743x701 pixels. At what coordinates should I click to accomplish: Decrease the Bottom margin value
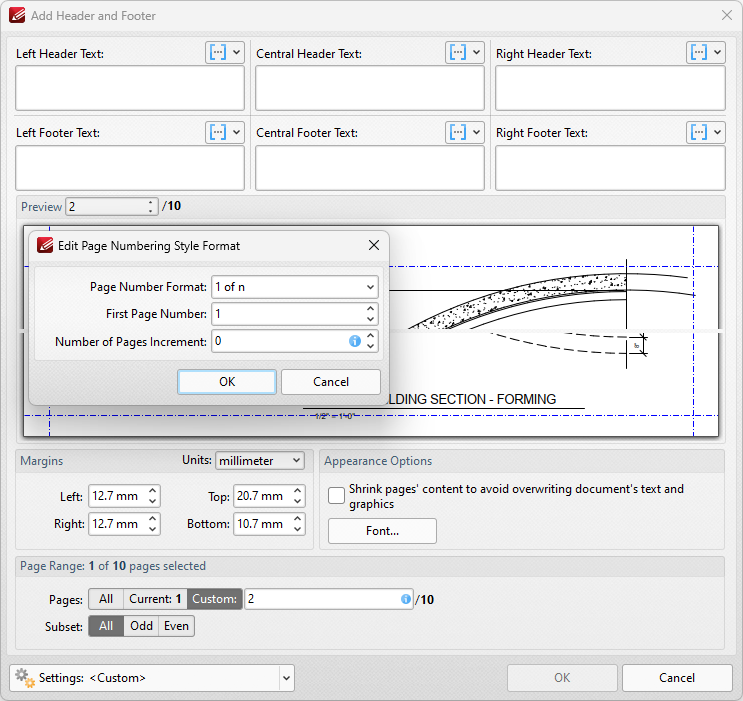pos(298,529)
